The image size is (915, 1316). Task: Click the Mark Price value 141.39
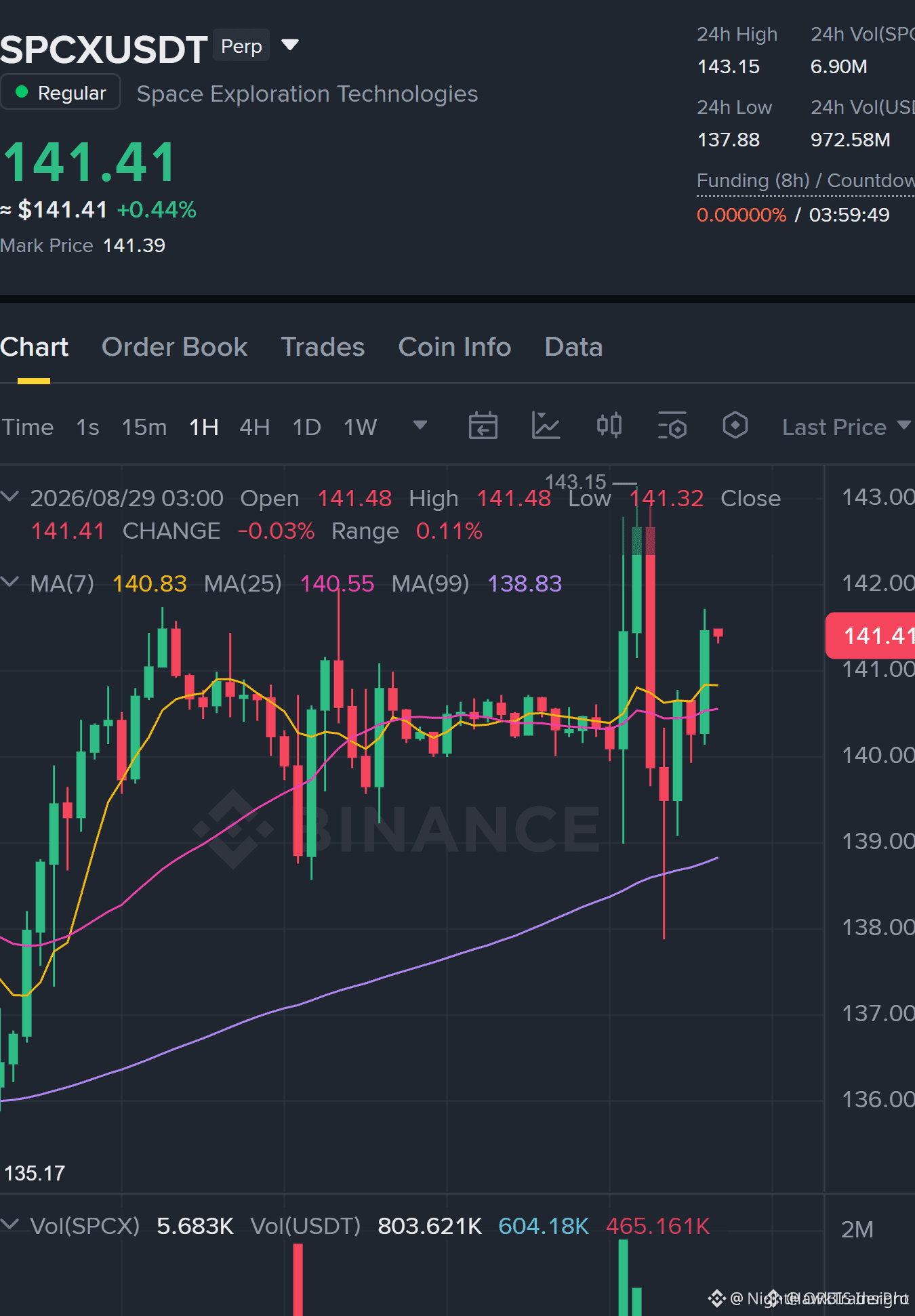[134, 245]
